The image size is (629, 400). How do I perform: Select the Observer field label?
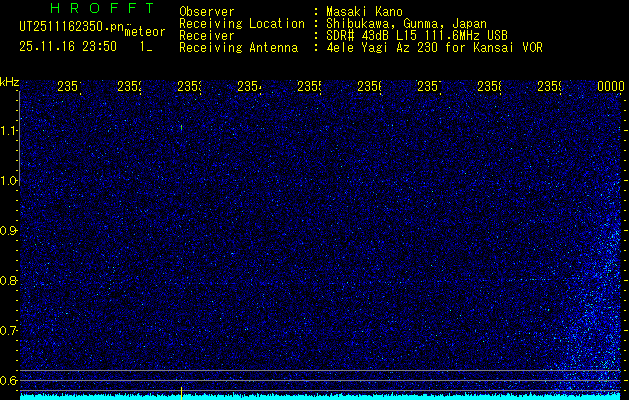point(207,11)
